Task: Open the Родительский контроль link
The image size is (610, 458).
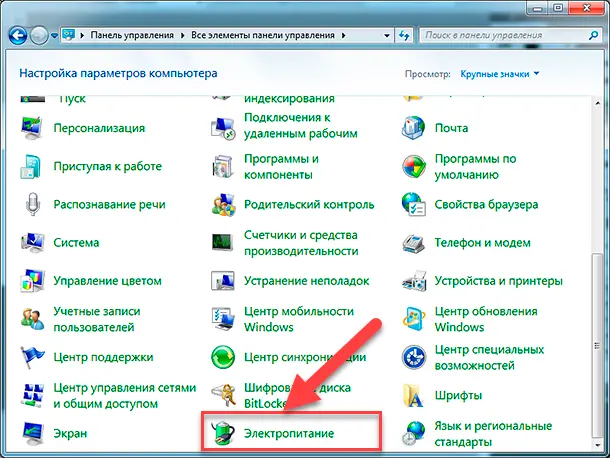Action: 309,204
